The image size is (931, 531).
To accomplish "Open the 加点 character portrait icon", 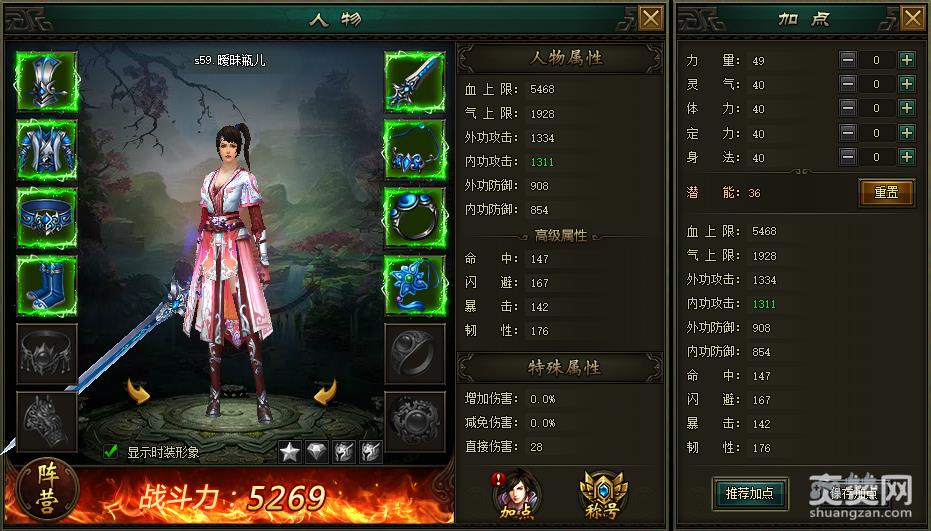I will point(516,494).
